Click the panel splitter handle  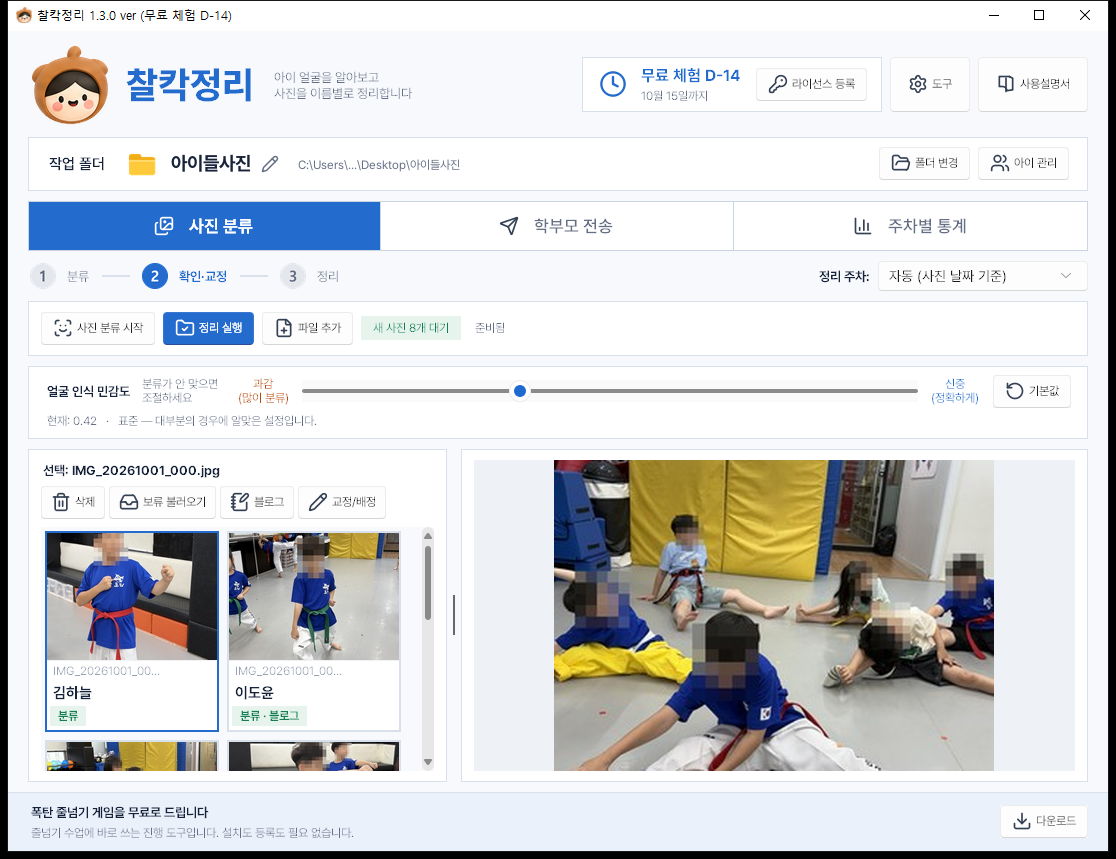tap(453, 615)
